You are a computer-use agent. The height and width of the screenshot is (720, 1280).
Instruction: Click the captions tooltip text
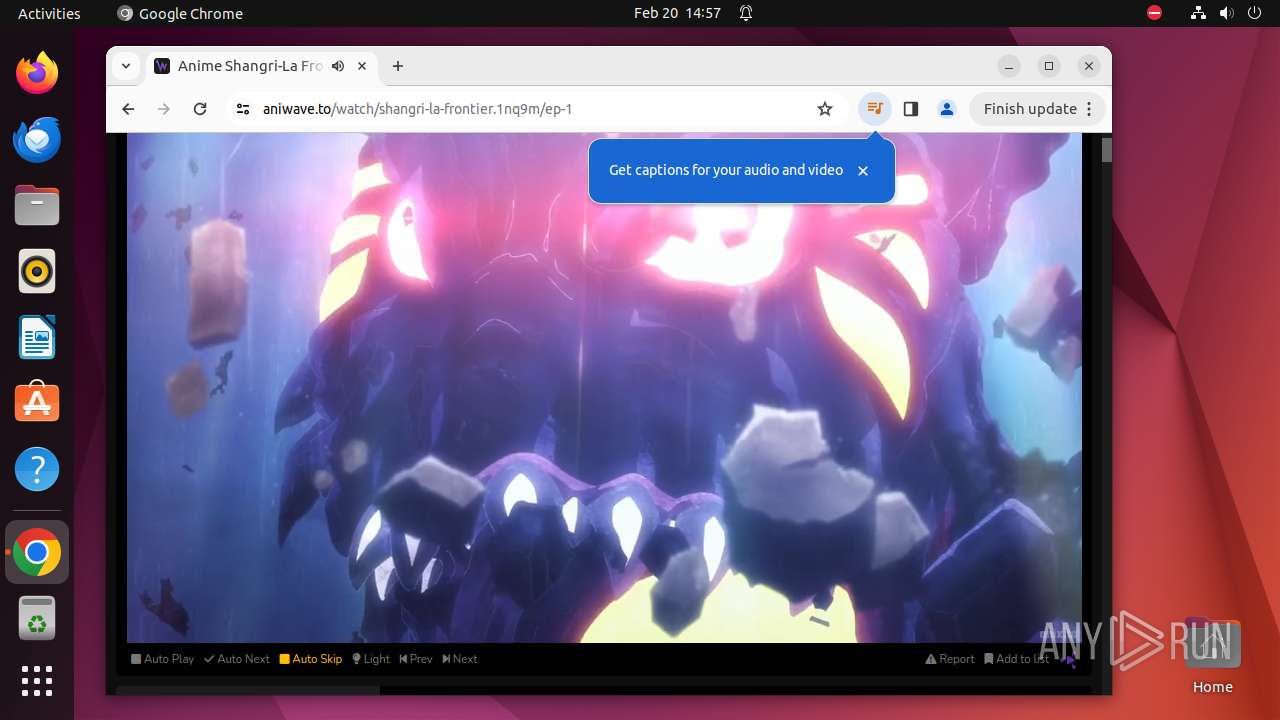tap(726, 170)
